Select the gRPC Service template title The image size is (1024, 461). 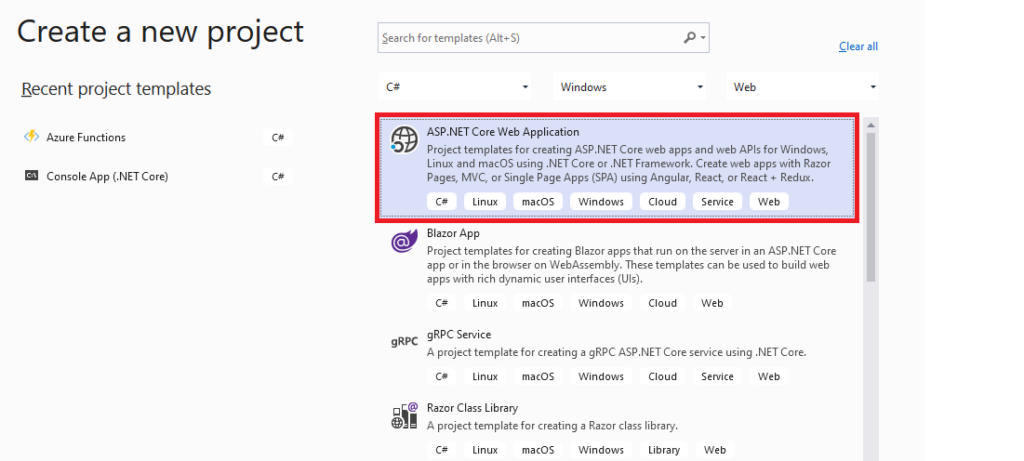(459, 334)
